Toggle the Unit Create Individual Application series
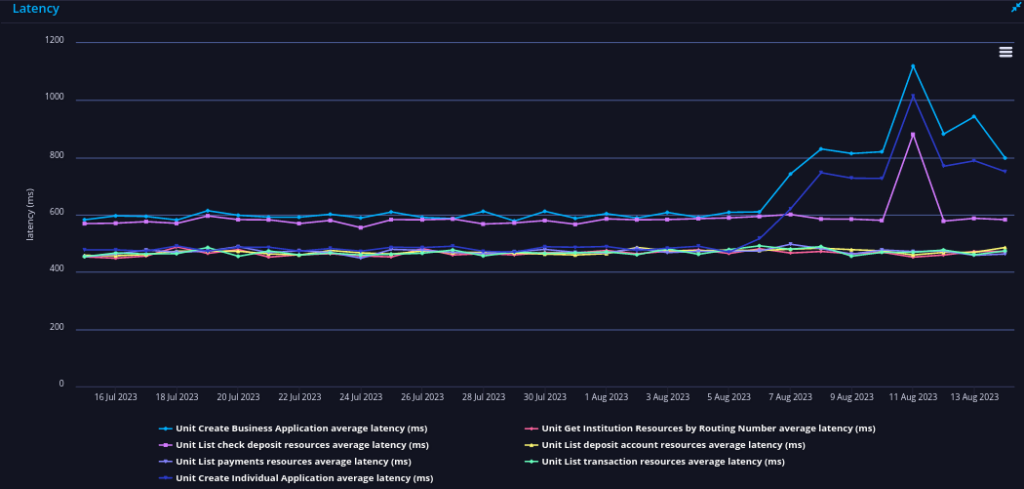The width and height of the screenshot is (1024, 489). 296,478
